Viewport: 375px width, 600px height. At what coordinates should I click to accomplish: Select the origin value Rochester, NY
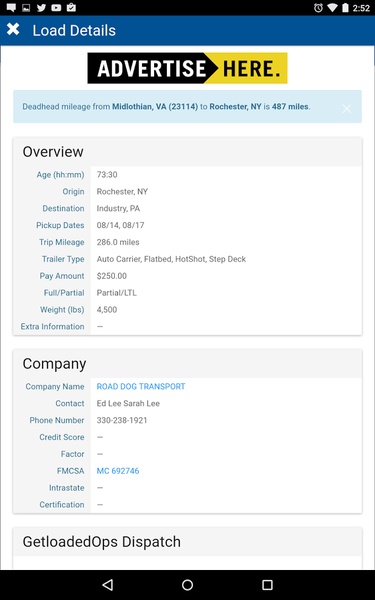tap(122, 191)
